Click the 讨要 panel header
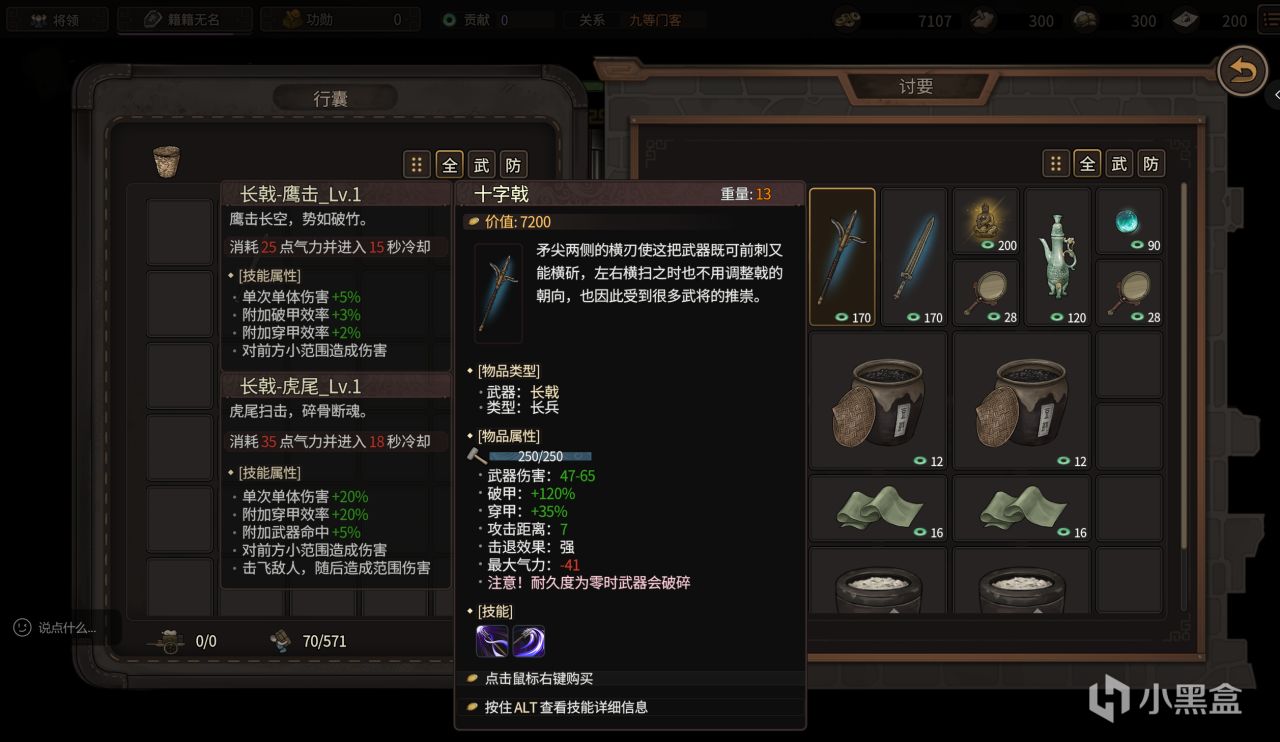The width and height of the screenshot is (1280, 742). coord(916,86)
